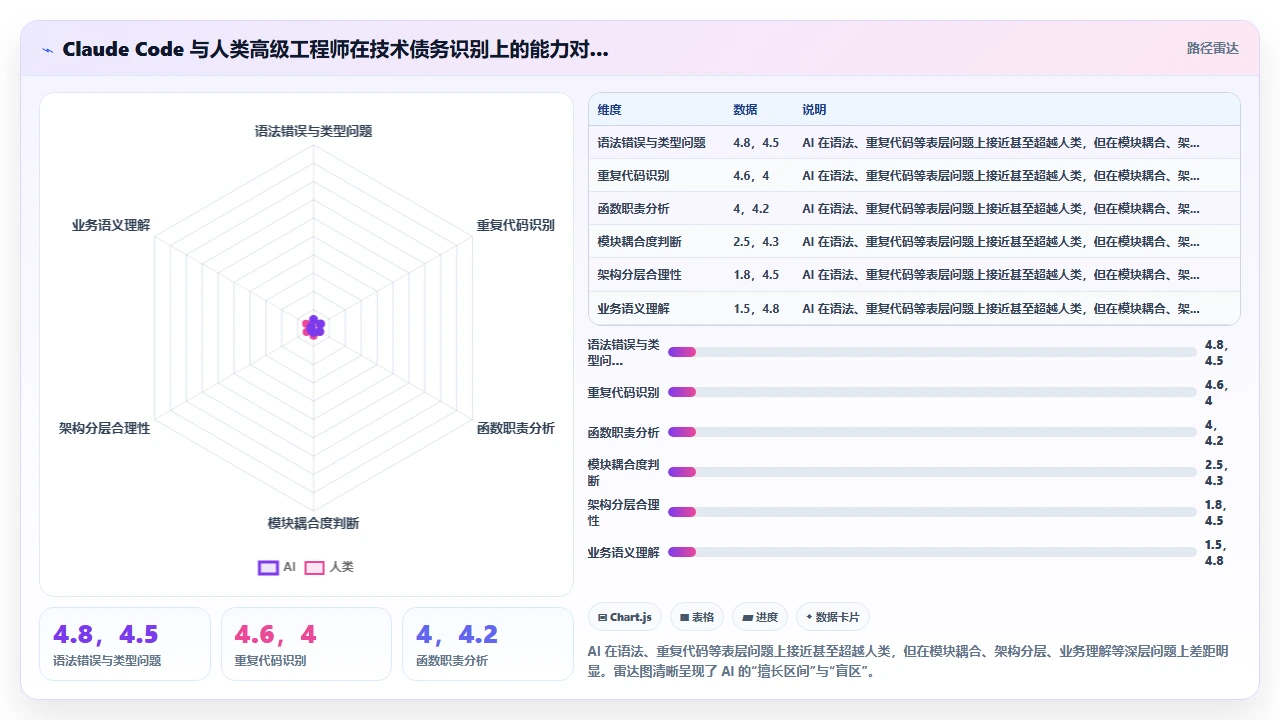The height and width of the screenshot is (720, 1280).
Task: Select table row 业务语义理解
Action: point(914,308)
